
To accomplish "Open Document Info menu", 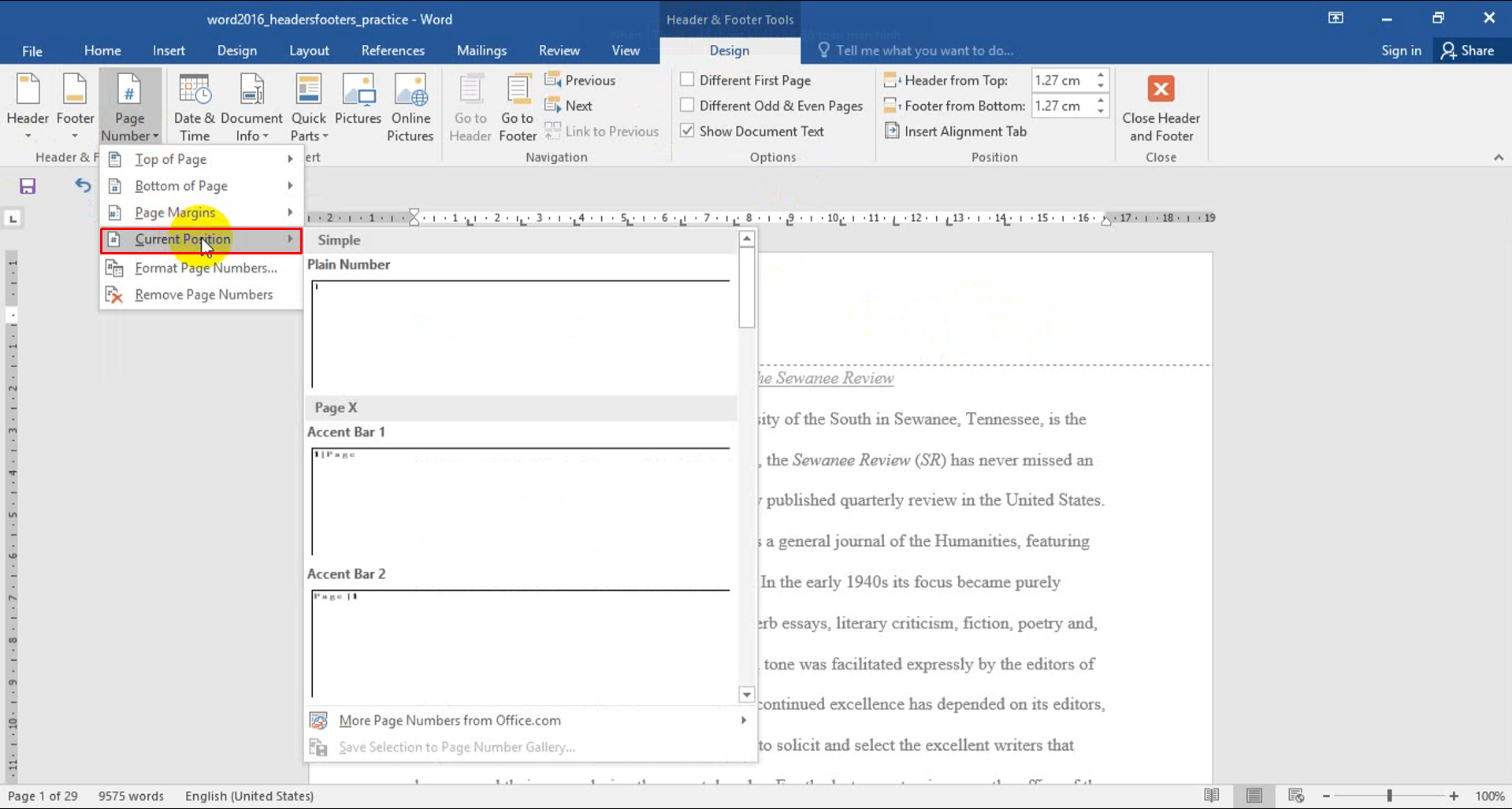I will pos(251,106).
